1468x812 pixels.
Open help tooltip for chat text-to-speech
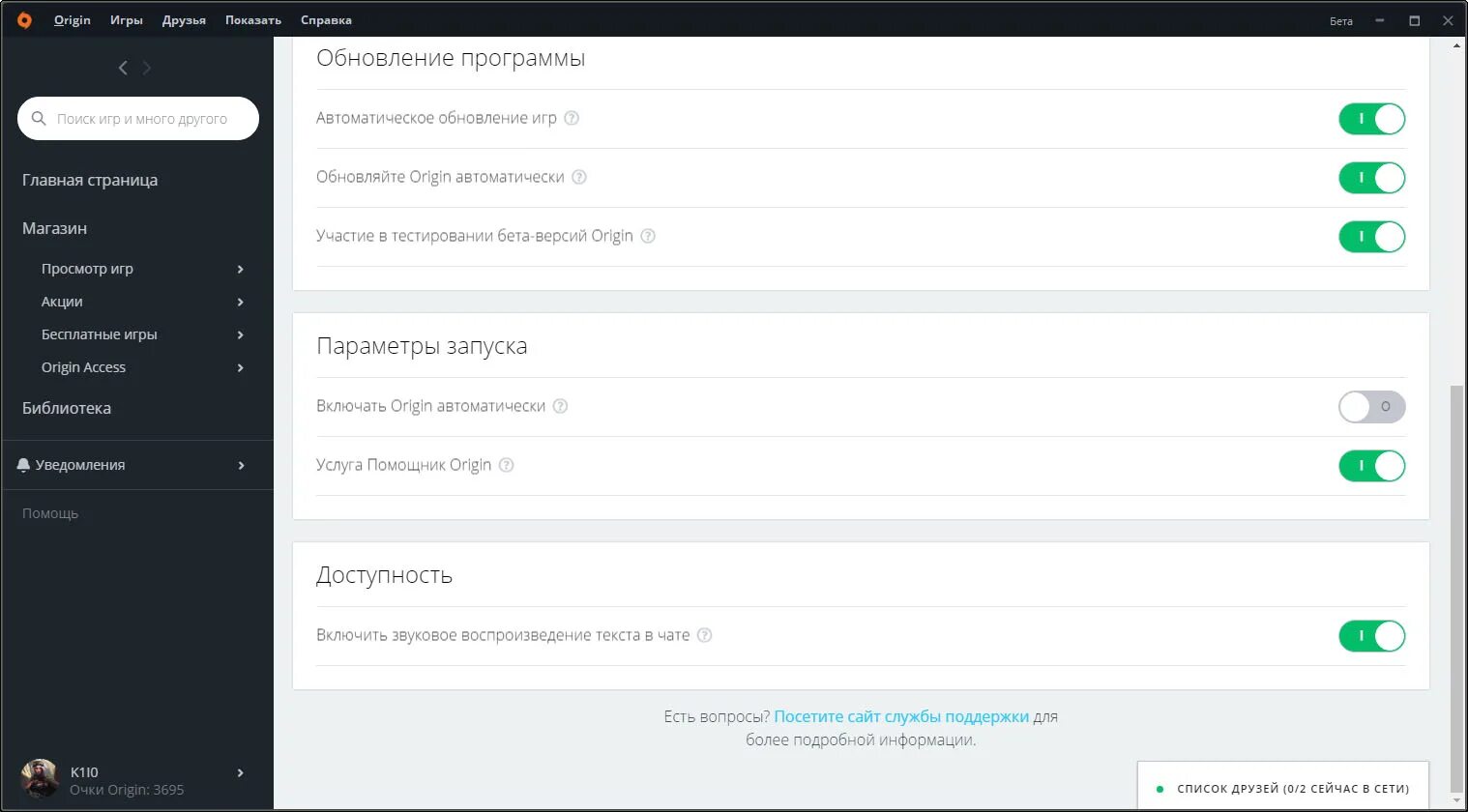point(704,635)
